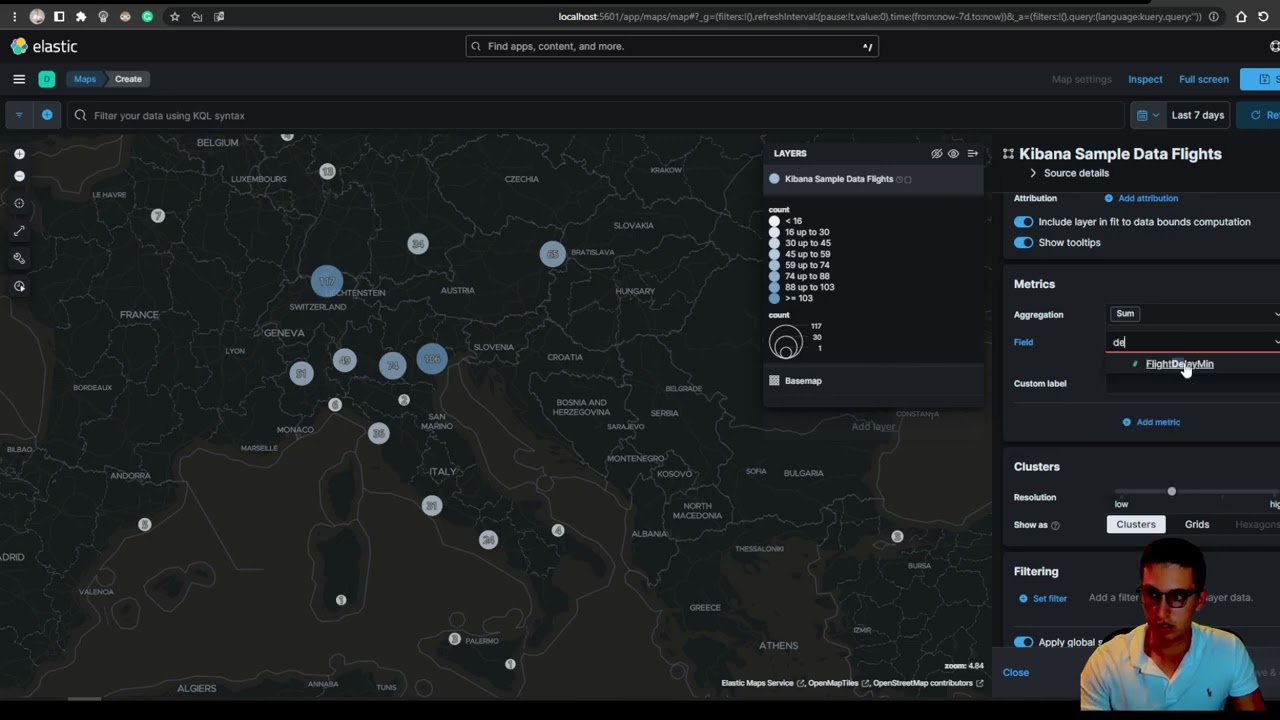Click the calendar quick-menu icon
1280x720 pixels.
pyautogui.click(x=1147, y=115)
